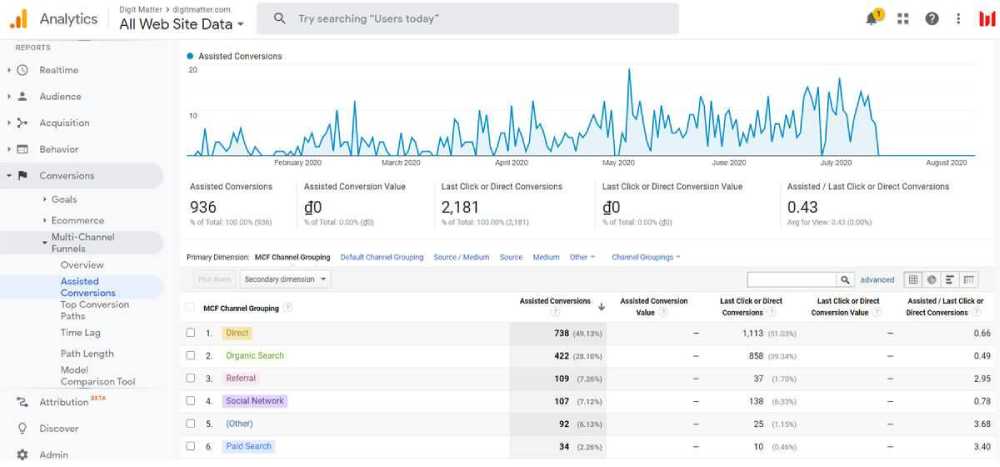Switch primary dimension to Source

(x=511, y=257)
